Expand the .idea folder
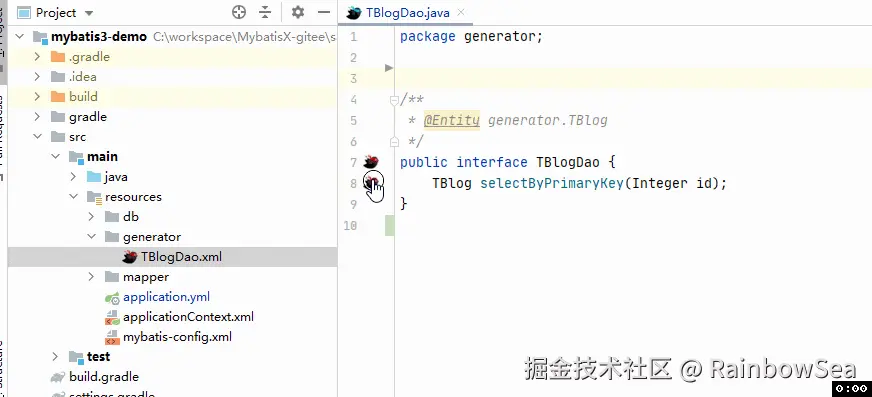This screenshot has height=397, width=872. [x=37, y=77]
